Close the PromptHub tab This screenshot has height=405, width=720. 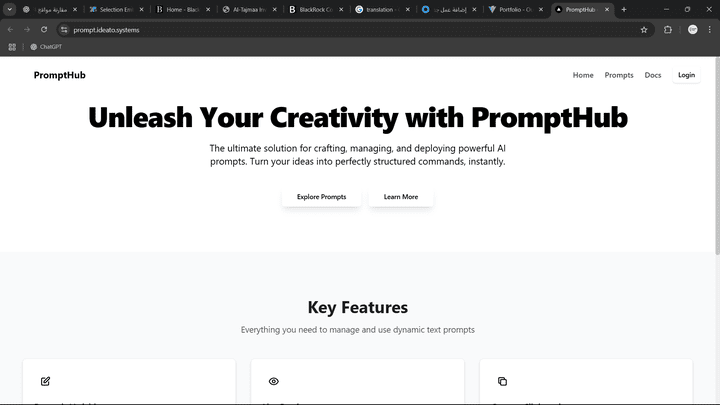tap(607, 9)
